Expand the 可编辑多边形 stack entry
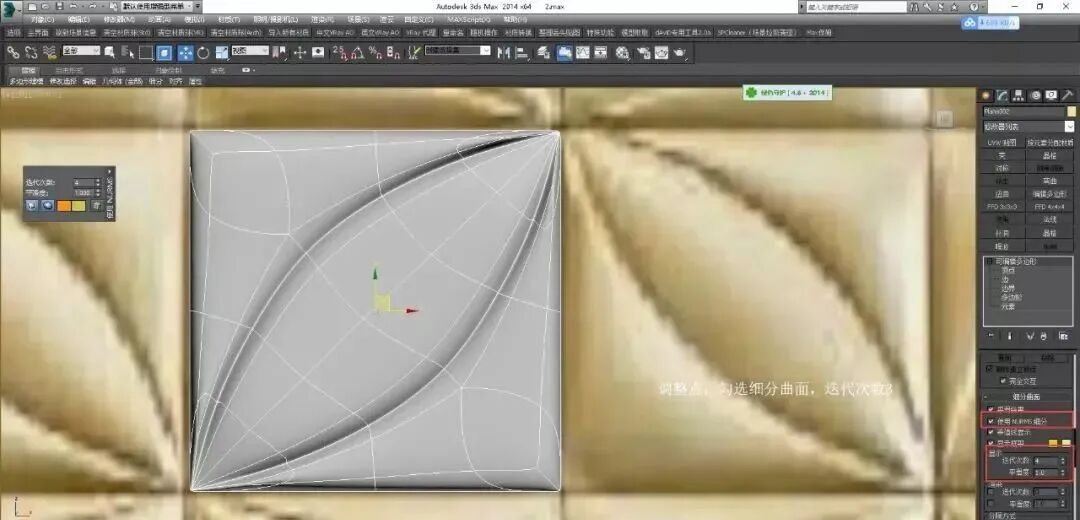 989,262
